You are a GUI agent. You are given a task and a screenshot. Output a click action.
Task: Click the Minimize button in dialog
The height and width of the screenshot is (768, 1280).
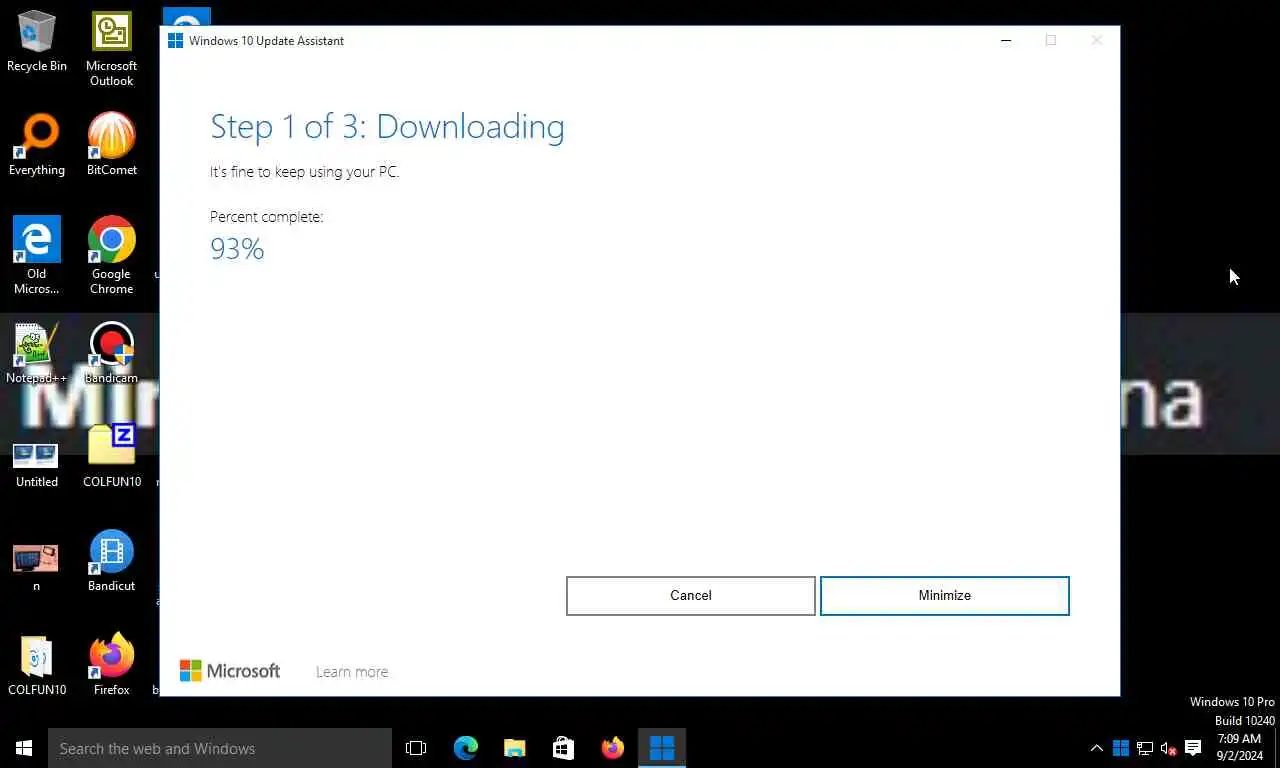click(x=945, y=596)
